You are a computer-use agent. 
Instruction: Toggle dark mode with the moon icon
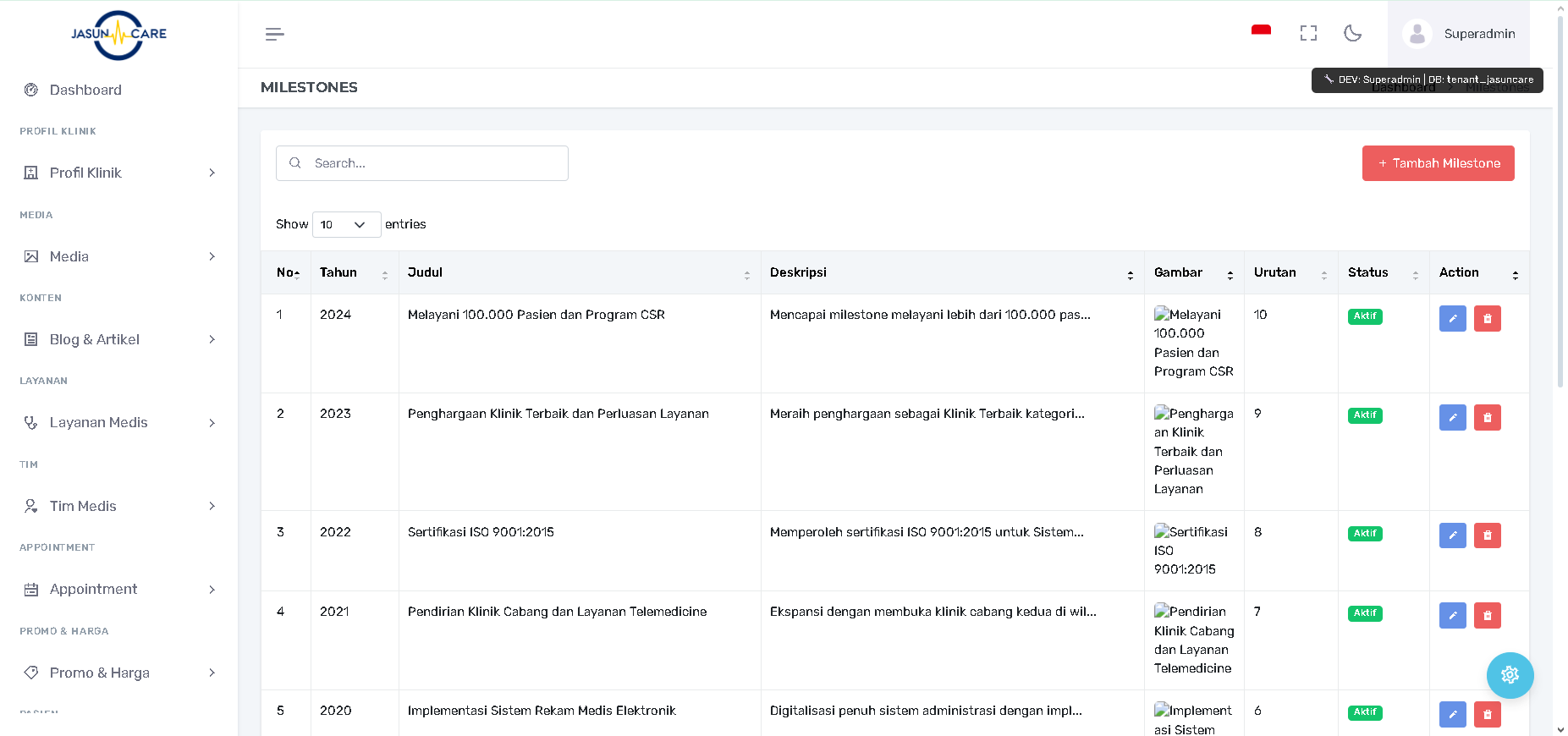tap(1352, 33)
